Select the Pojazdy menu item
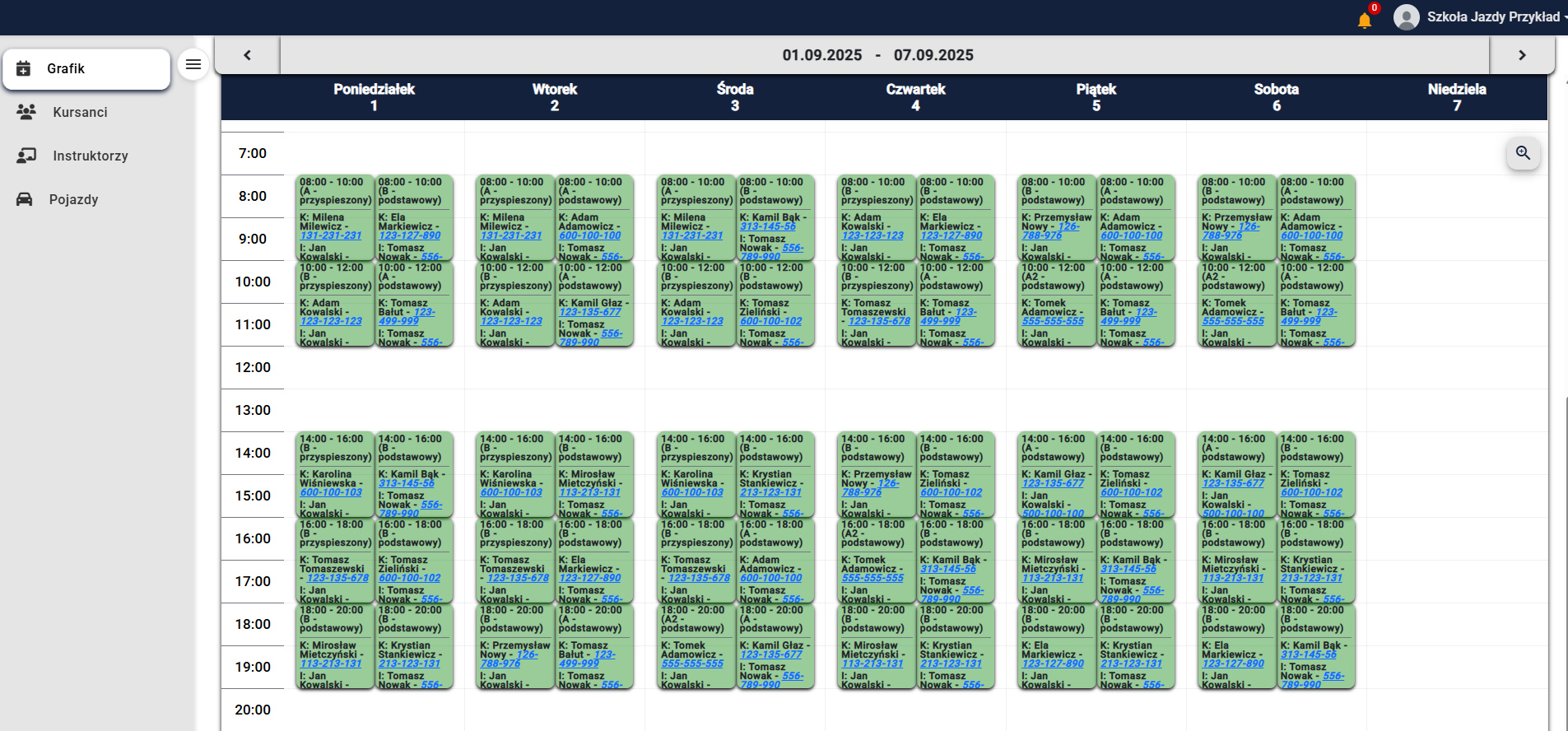 (73, 199)
